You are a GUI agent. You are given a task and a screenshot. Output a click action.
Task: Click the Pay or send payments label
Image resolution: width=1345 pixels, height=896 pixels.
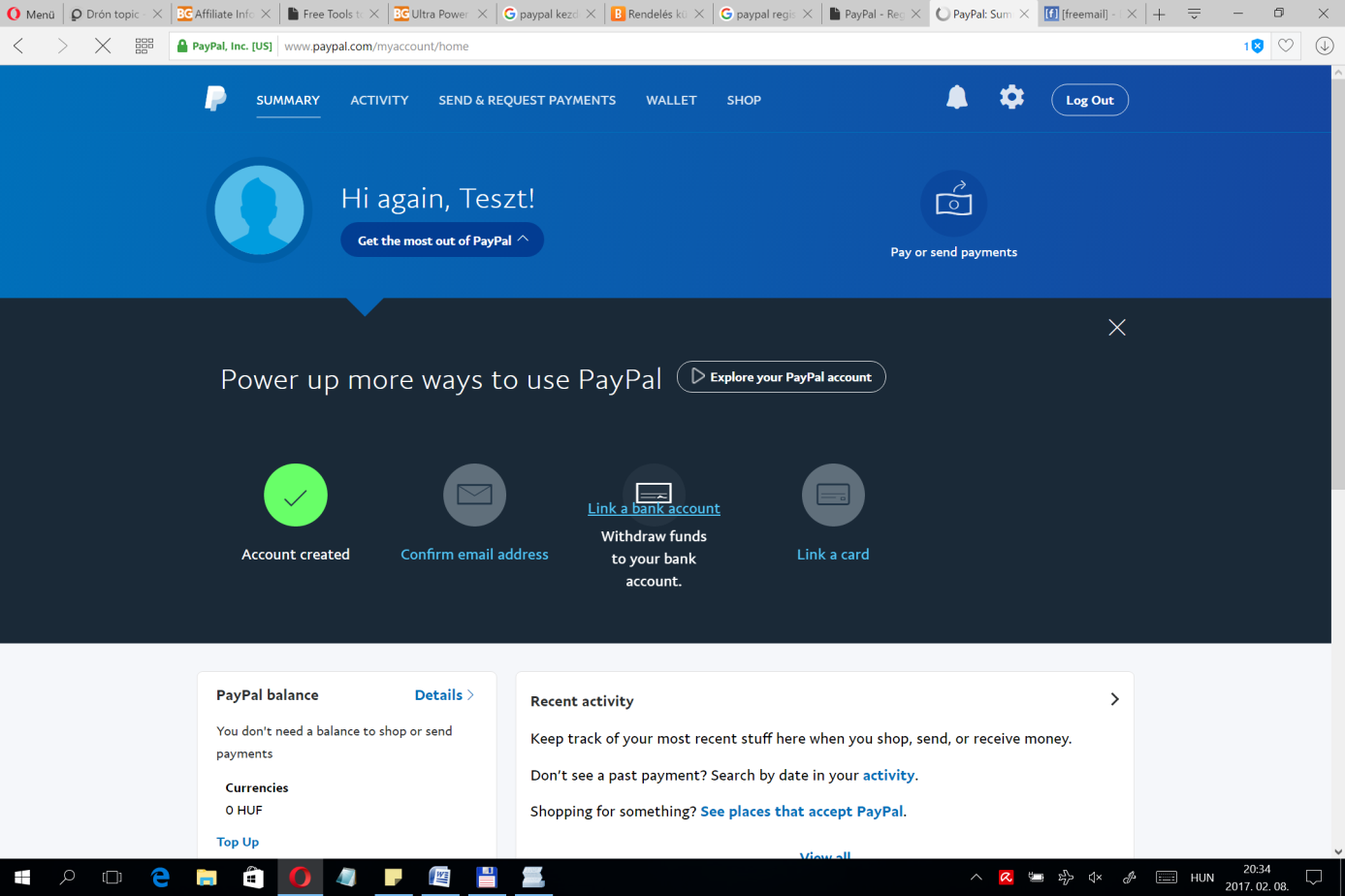[x=953, y=252]
